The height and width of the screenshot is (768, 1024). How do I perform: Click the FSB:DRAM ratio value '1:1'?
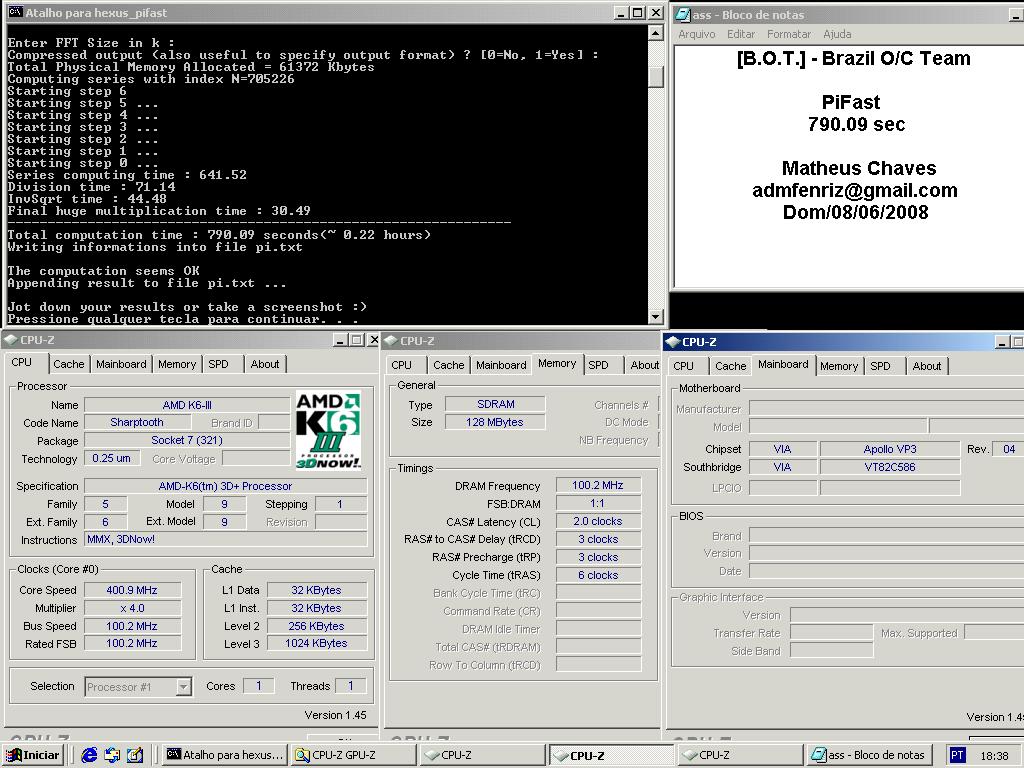[x=598, y=504]
